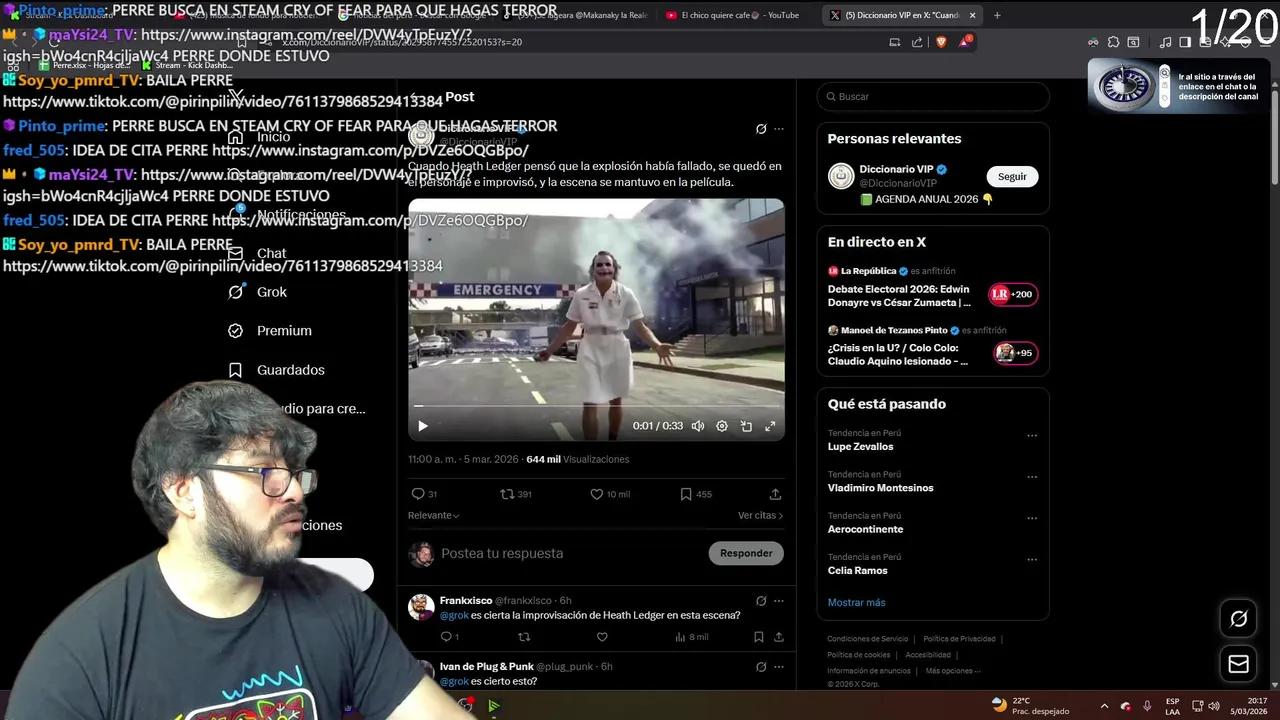This screenshot has width=1280, height=720.
Task: Repost the post with 391 reposts
Action: tap(516, 494)
